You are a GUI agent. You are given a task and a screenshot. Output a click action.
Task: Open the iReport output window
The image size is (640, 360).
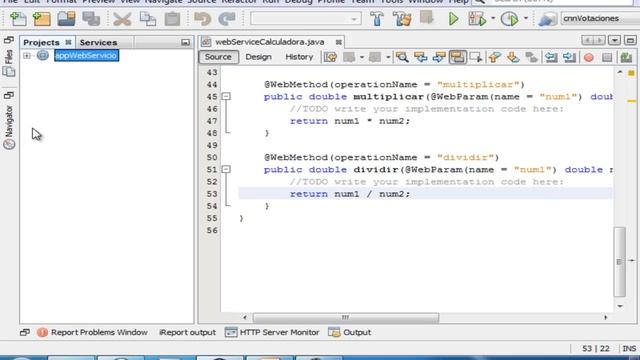[x=187, y=332]
